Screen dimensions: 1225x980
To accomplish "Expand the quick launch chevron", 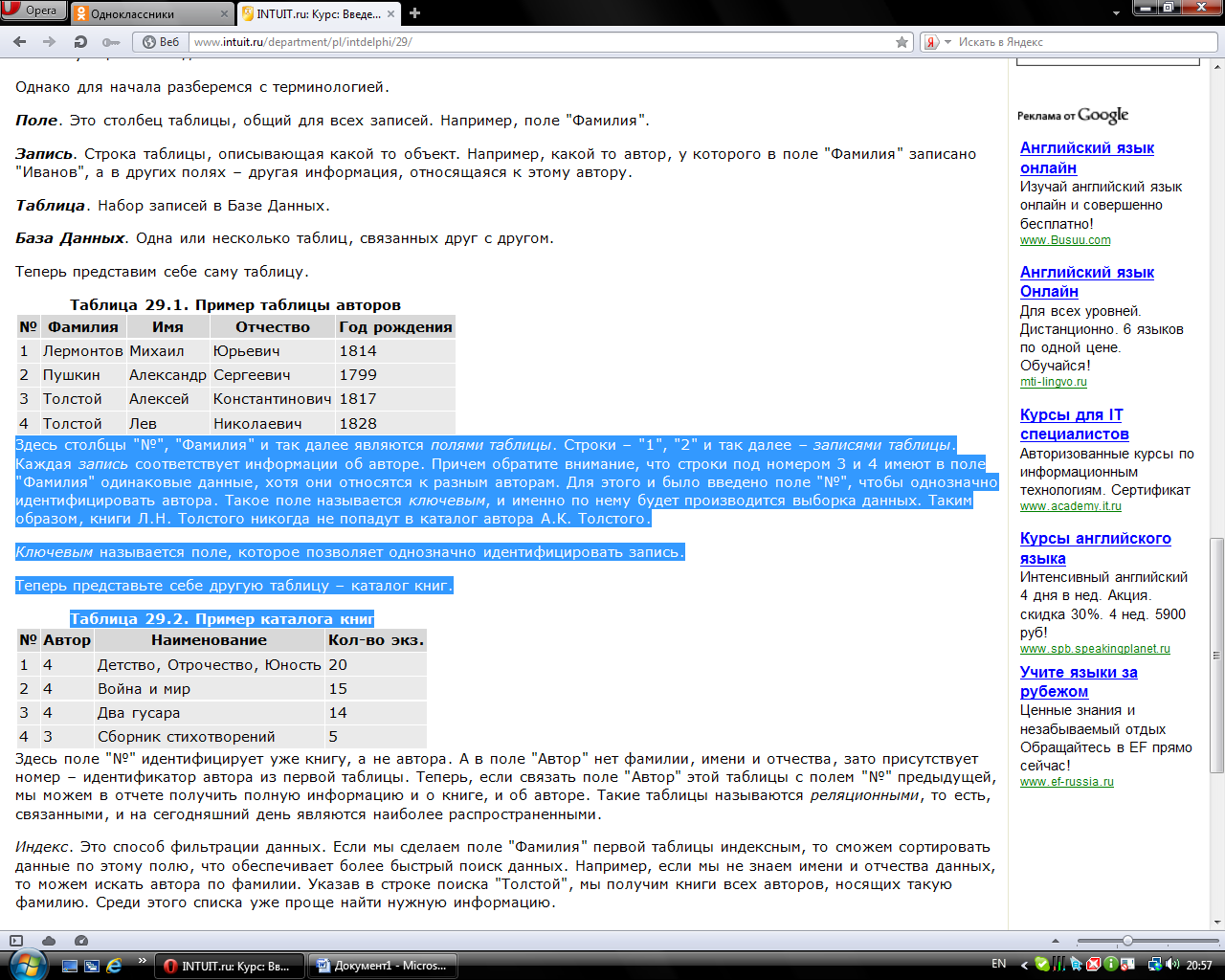I will click(x=143, y=960).
